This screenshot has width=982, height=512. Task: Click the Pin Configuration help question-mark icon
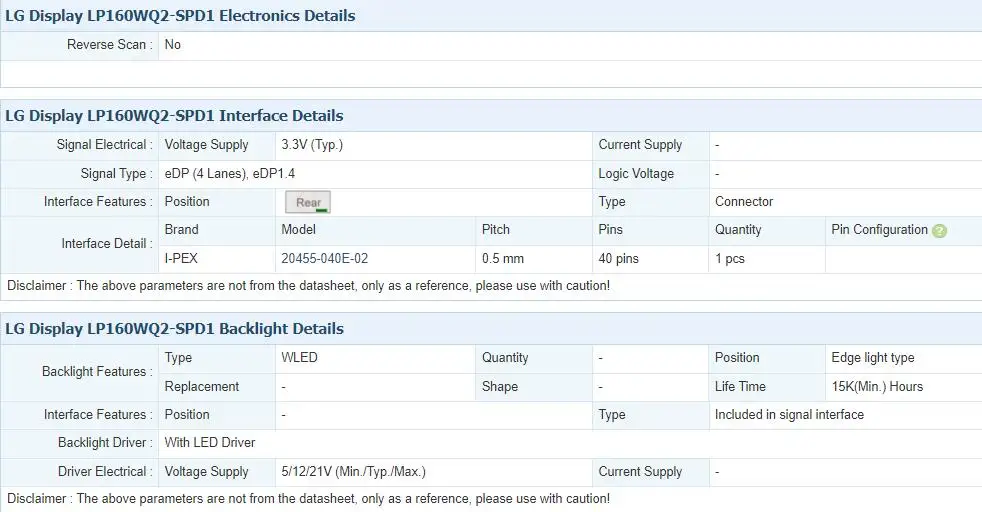(x=939, y=231)
